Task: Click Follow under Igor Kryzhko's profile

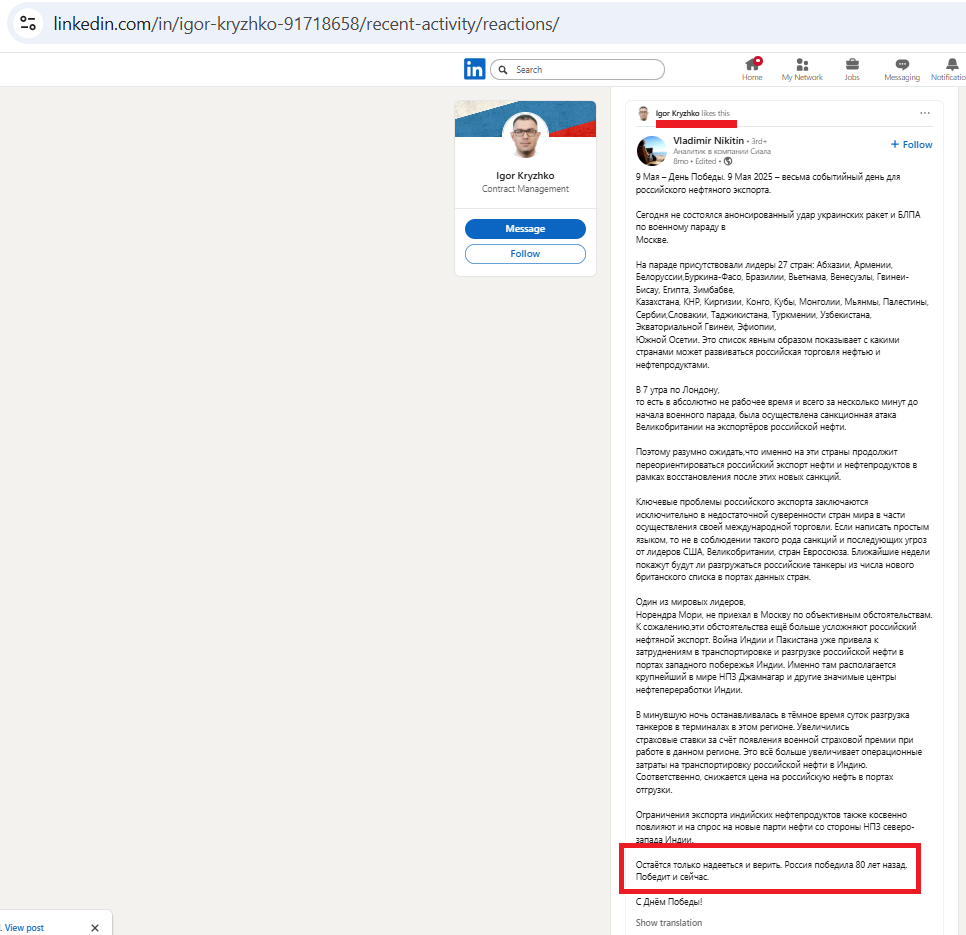Action: [524, 253]
